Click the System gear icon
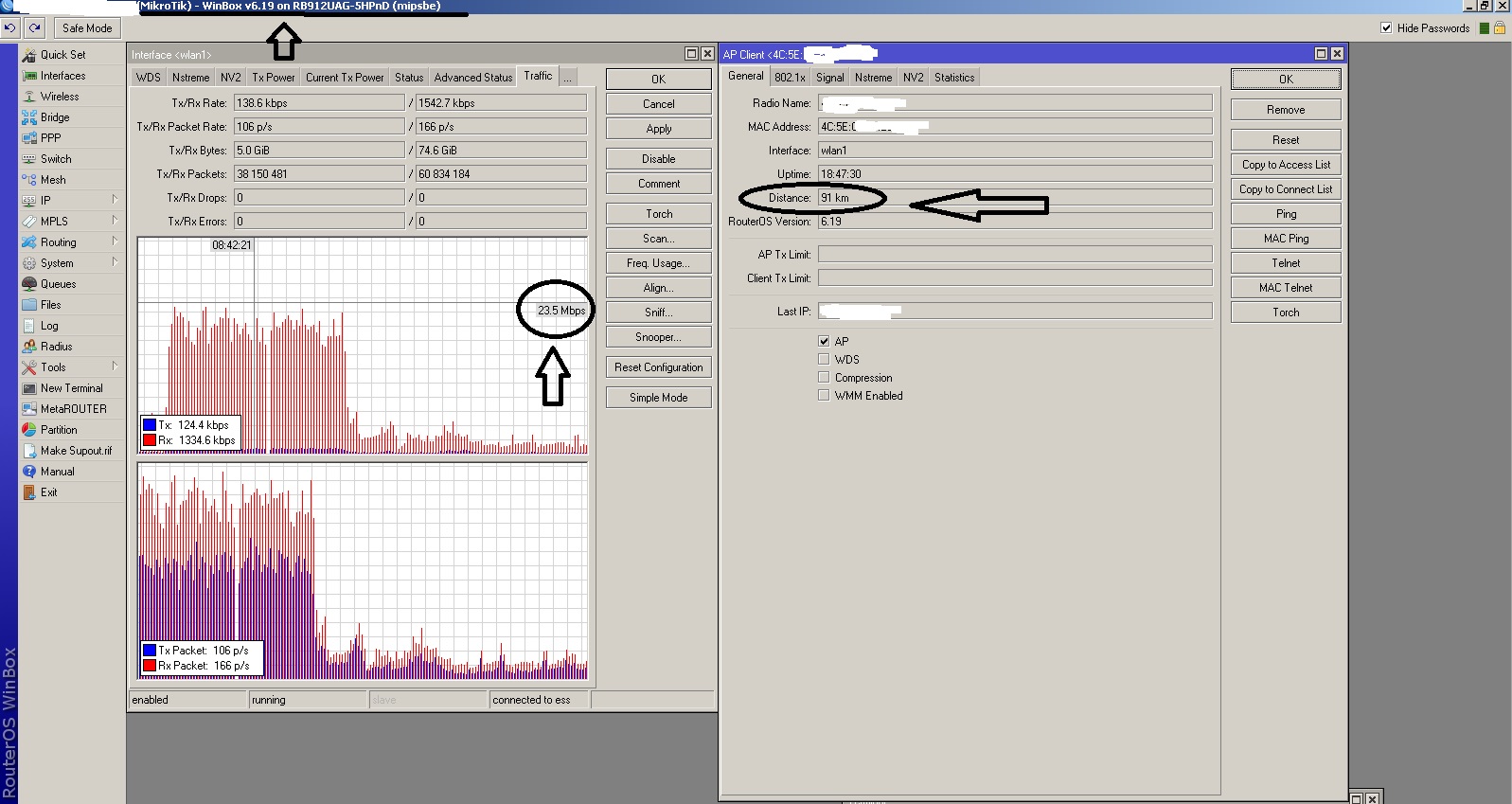1512x804 pixels. (x=29, y=263)
